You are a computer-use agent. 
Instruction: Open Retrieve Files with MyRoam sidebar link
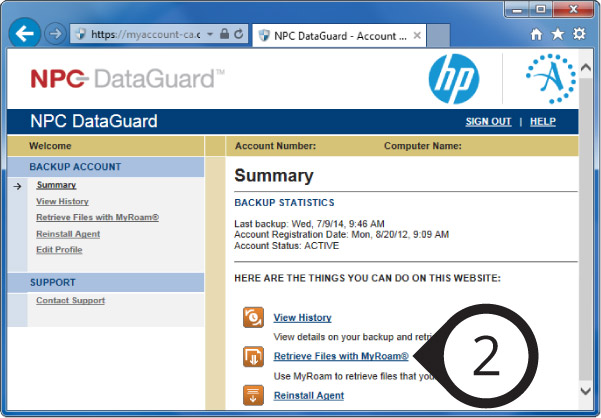(97, 217)
